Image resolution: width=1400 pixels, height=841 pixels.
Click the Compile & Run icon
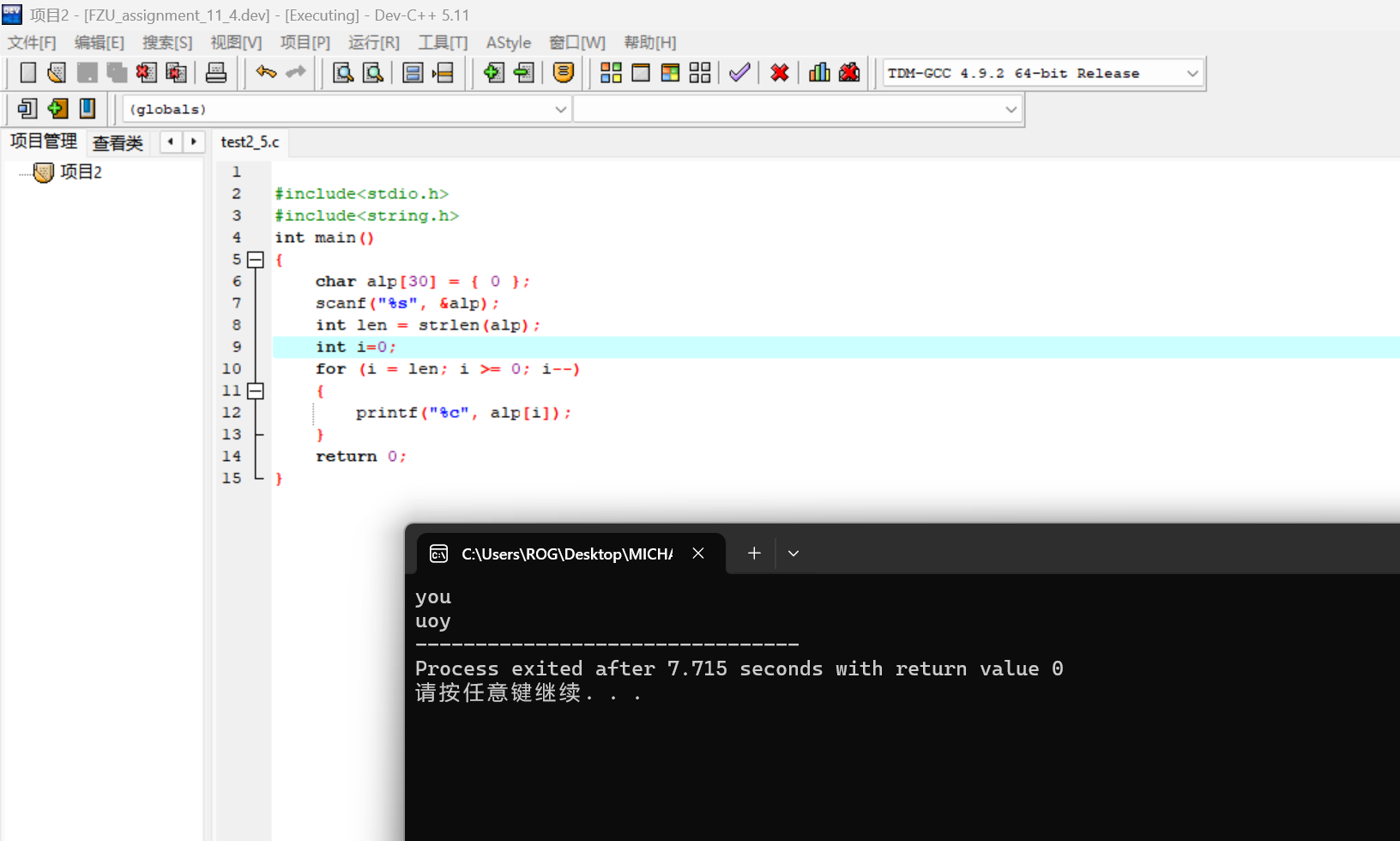click(x=671, y=73)
